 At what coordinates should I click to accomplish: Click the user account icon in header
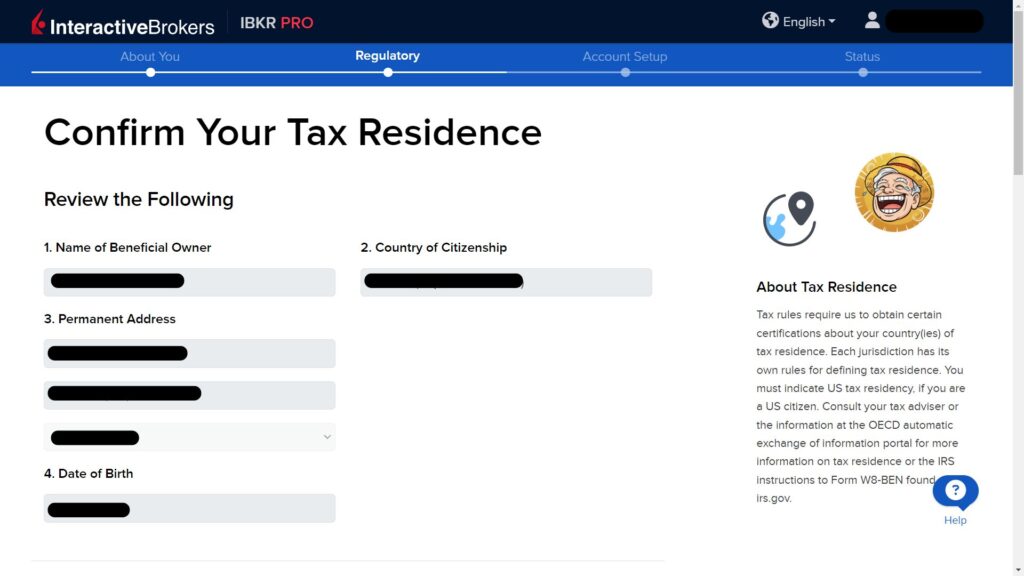871,20
